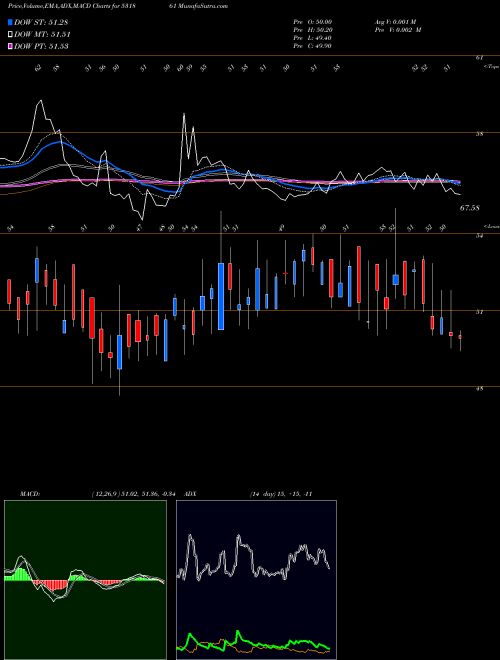Click the 'Avg V: 0.001 M' volume text

pos(395,21)
